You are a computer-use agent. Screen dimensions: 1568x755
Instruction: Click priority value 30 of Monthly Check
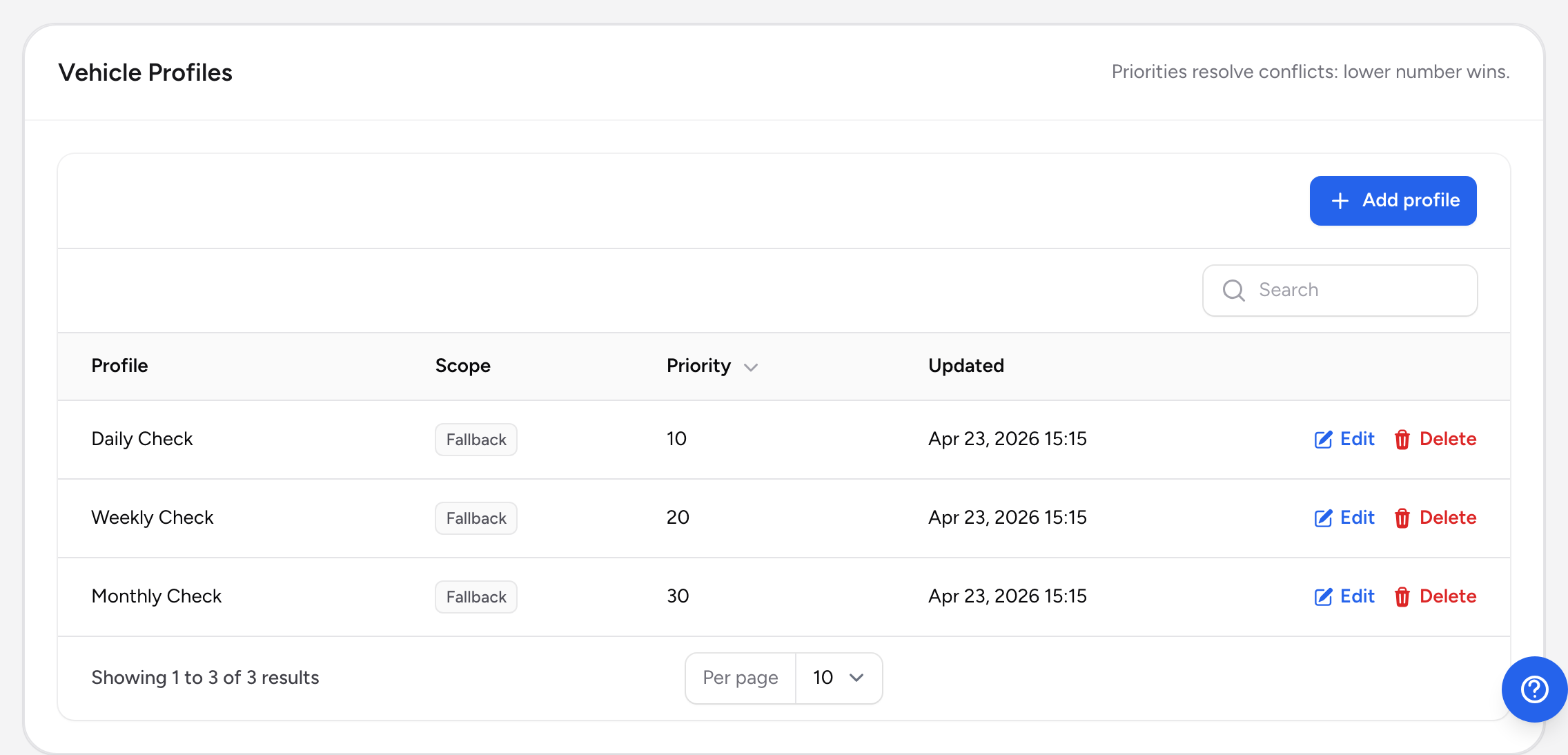(x=678, y=596)
